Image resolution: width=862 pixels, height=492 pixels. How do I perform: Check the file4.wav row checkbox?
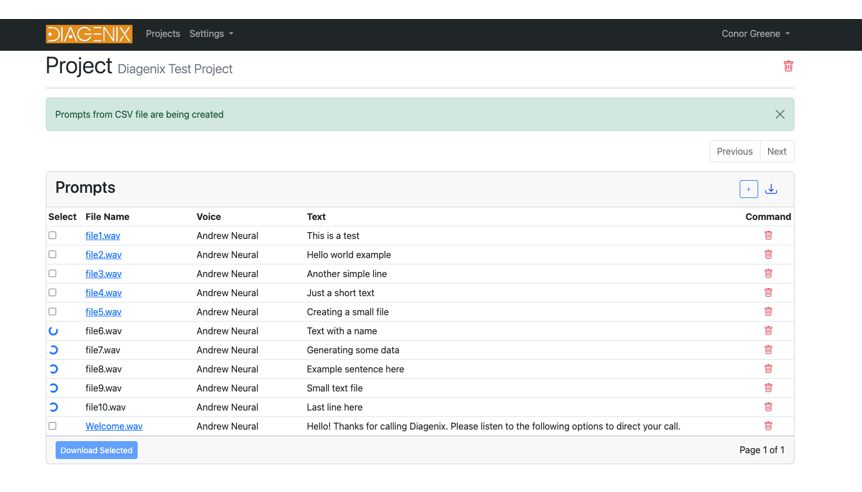click(x=52, y=292)
